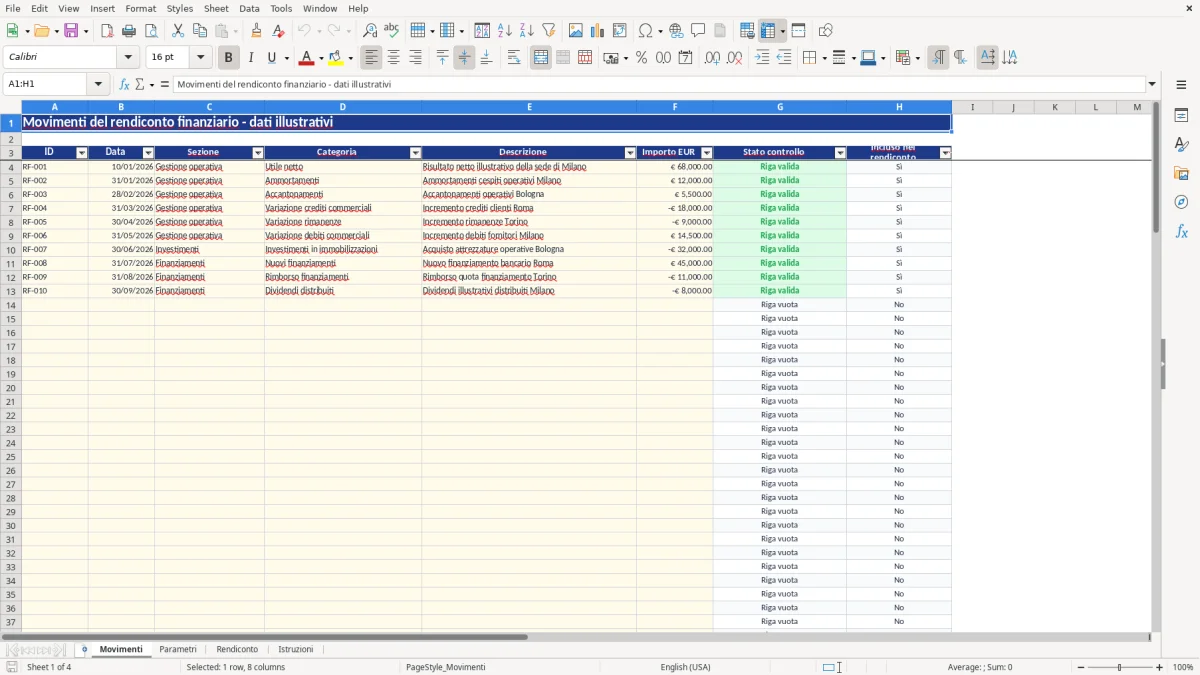The image size is (1200, 675).
Task: Click the Zoom Out minus button
Action: click(1081, 667)
